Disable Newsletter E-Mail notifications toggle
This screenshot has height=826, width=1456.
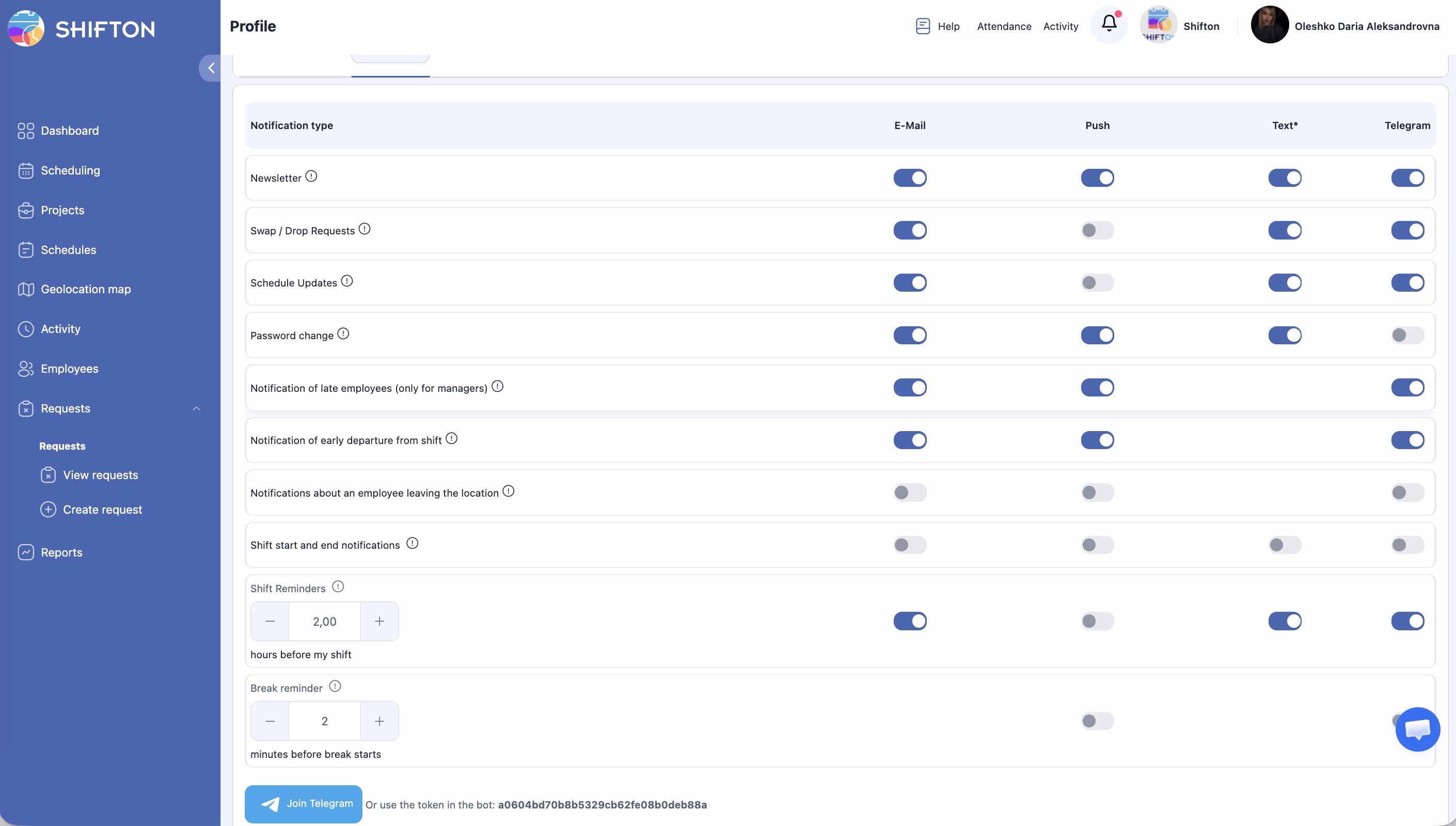[x=910, y=178]
